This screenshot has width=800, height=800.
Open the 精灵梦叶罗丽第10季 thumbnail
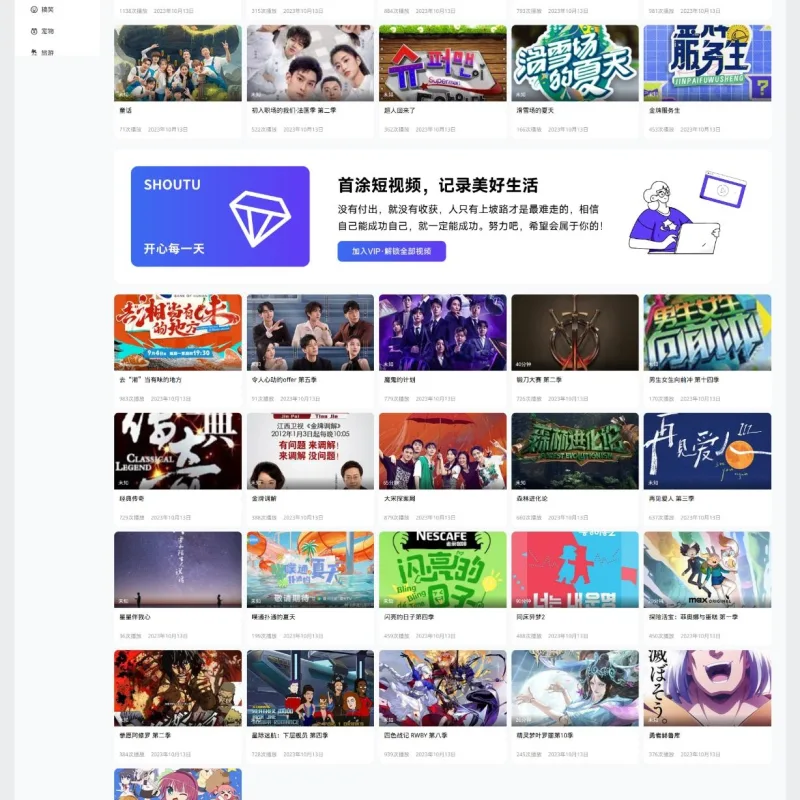575,688
